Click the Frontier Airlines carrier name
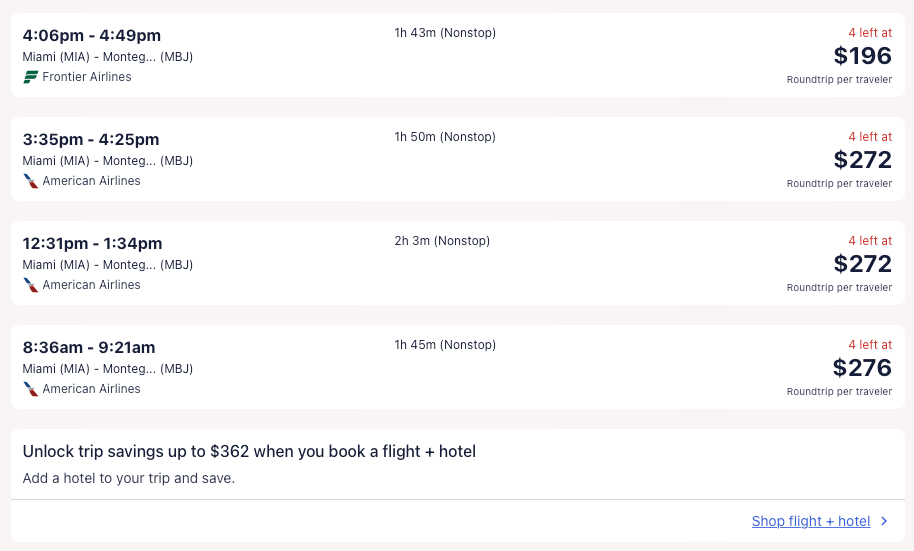914x551 pixels. point(87,77)
